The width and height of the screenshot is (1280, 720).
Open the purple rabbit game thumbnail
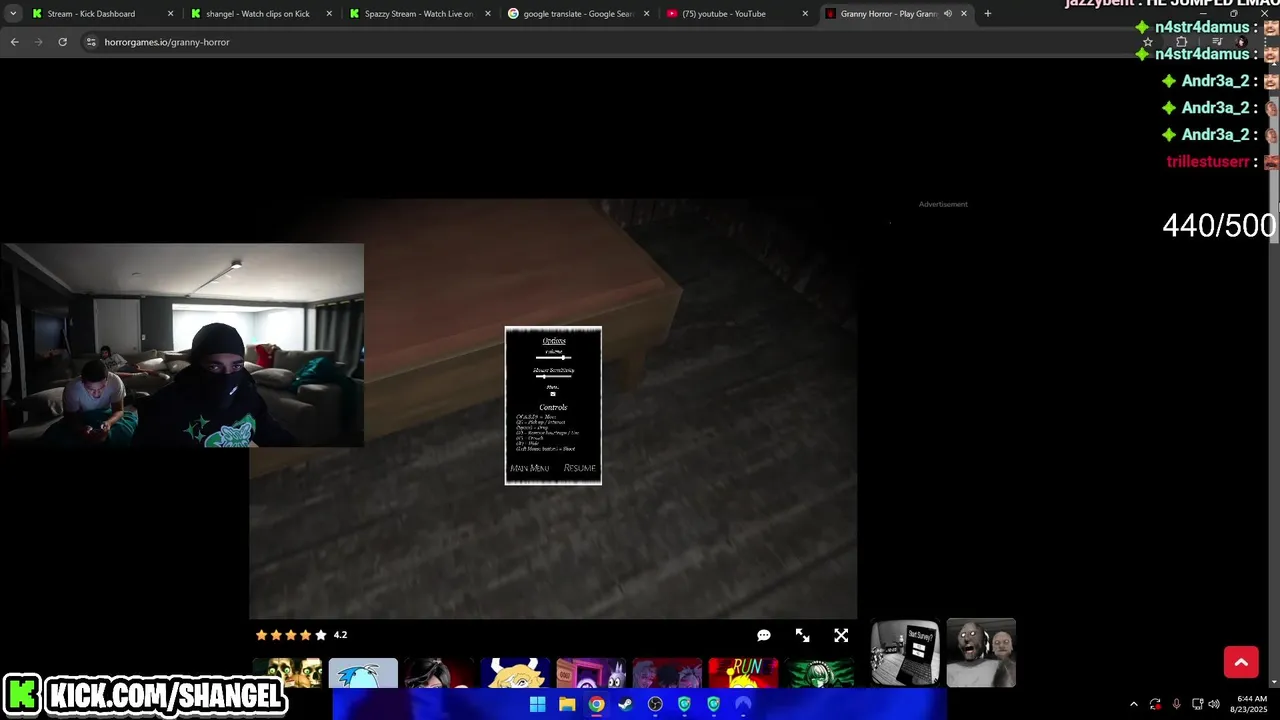(x=591, y=673)
